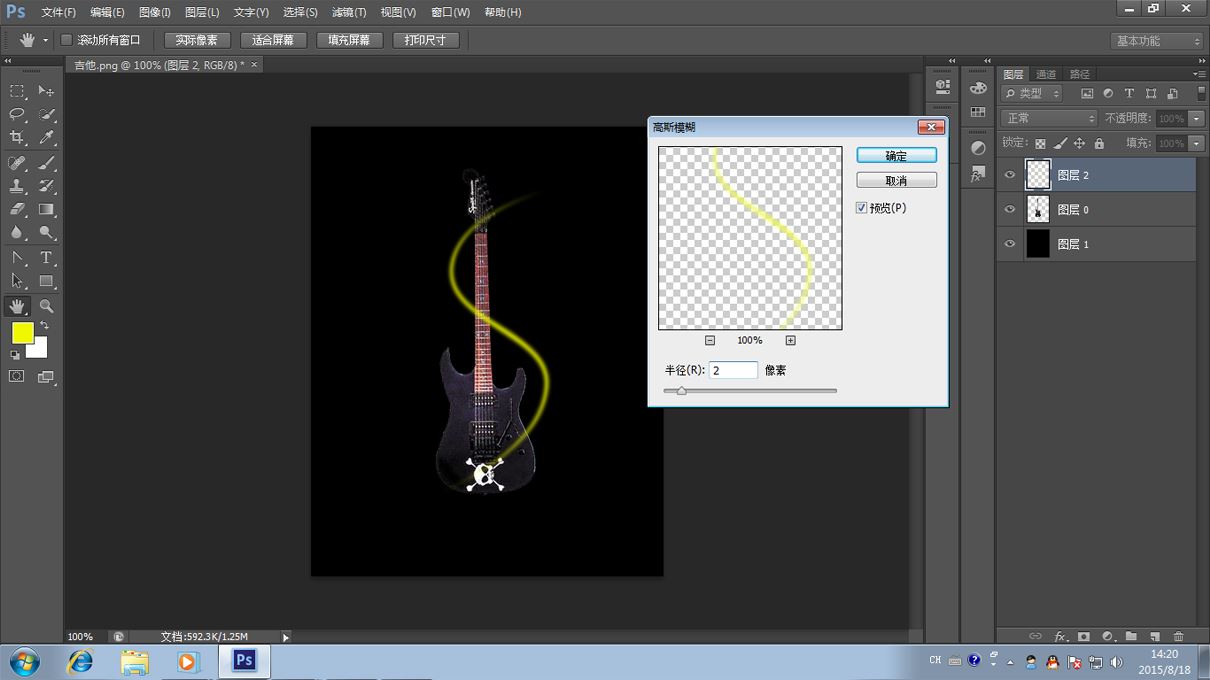Click 确定 in the Gaussian Blur dialog
The image size is (1210, 680).
click(x=896, y=156)
